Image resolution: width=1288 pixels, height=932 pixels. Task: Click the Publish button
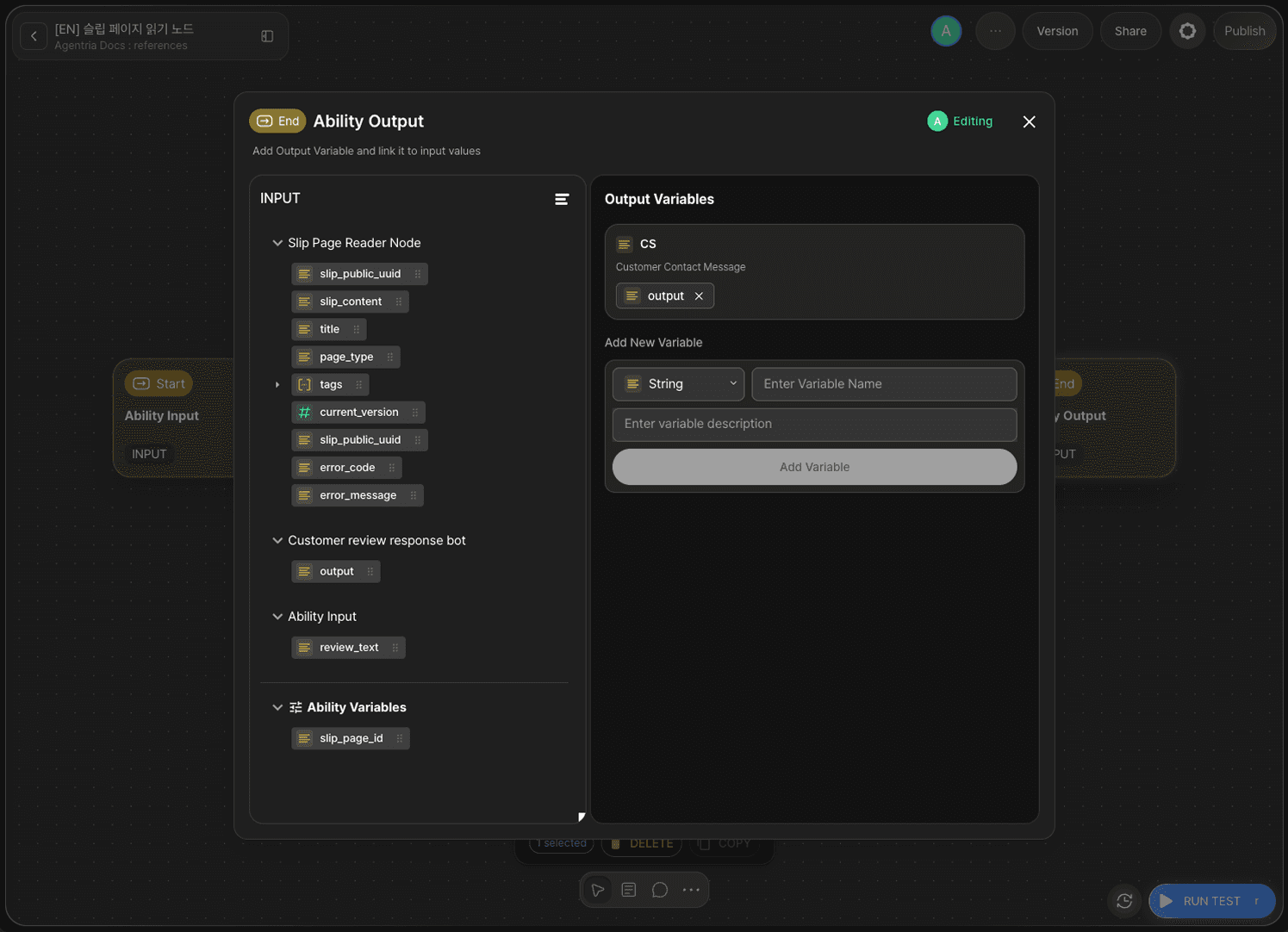tap(1244, 31)
